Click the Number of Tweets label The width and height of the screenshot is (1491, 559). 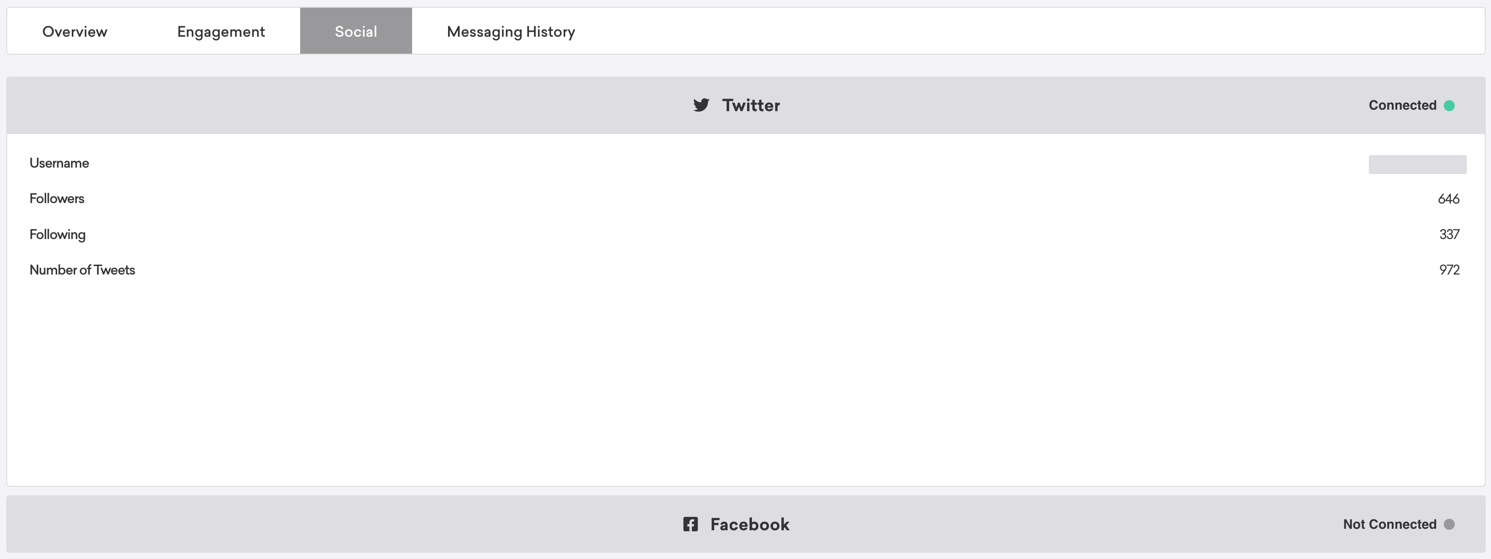(x=82, y=270)
